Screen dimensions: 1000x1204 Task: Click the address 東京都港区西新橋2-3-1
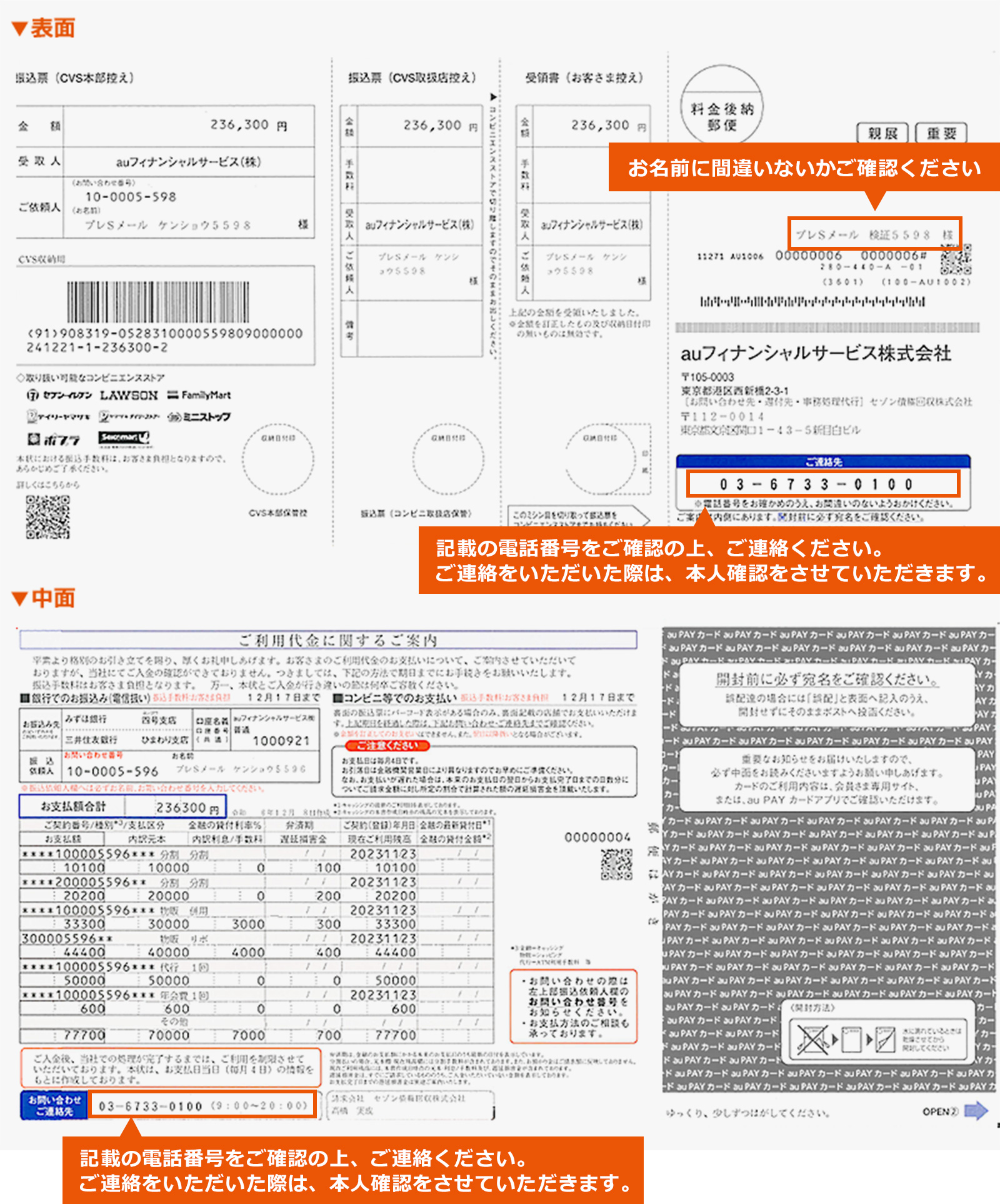point(735,390)
